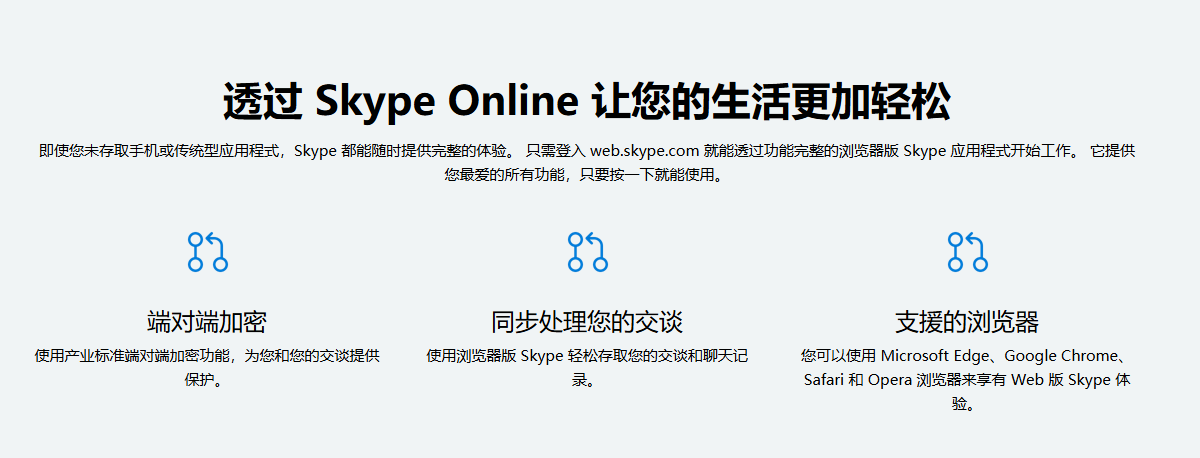1200x458 pixels.
Task: Click the description starting 使用产业标准端对端加密功能
Action: [207, 368]
